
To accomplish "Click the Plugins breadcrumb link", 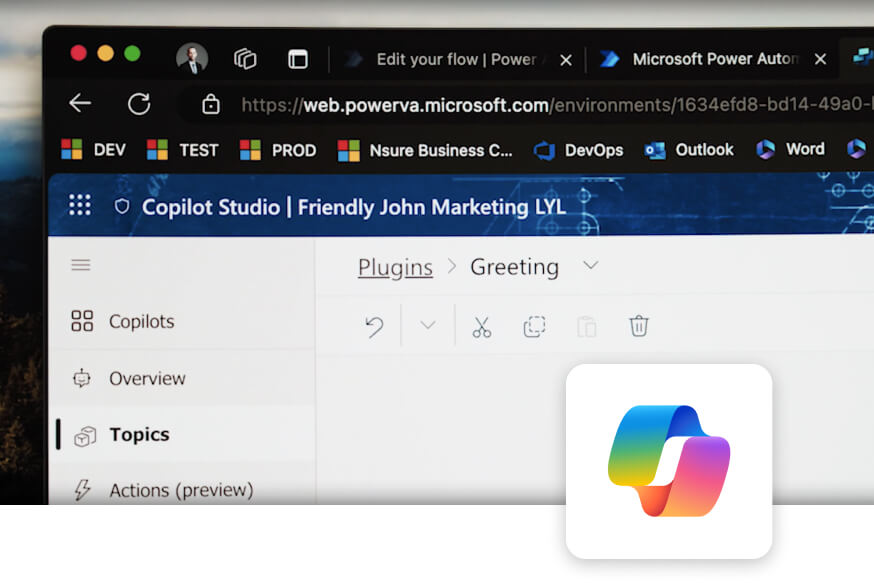I will pos(395,268).
